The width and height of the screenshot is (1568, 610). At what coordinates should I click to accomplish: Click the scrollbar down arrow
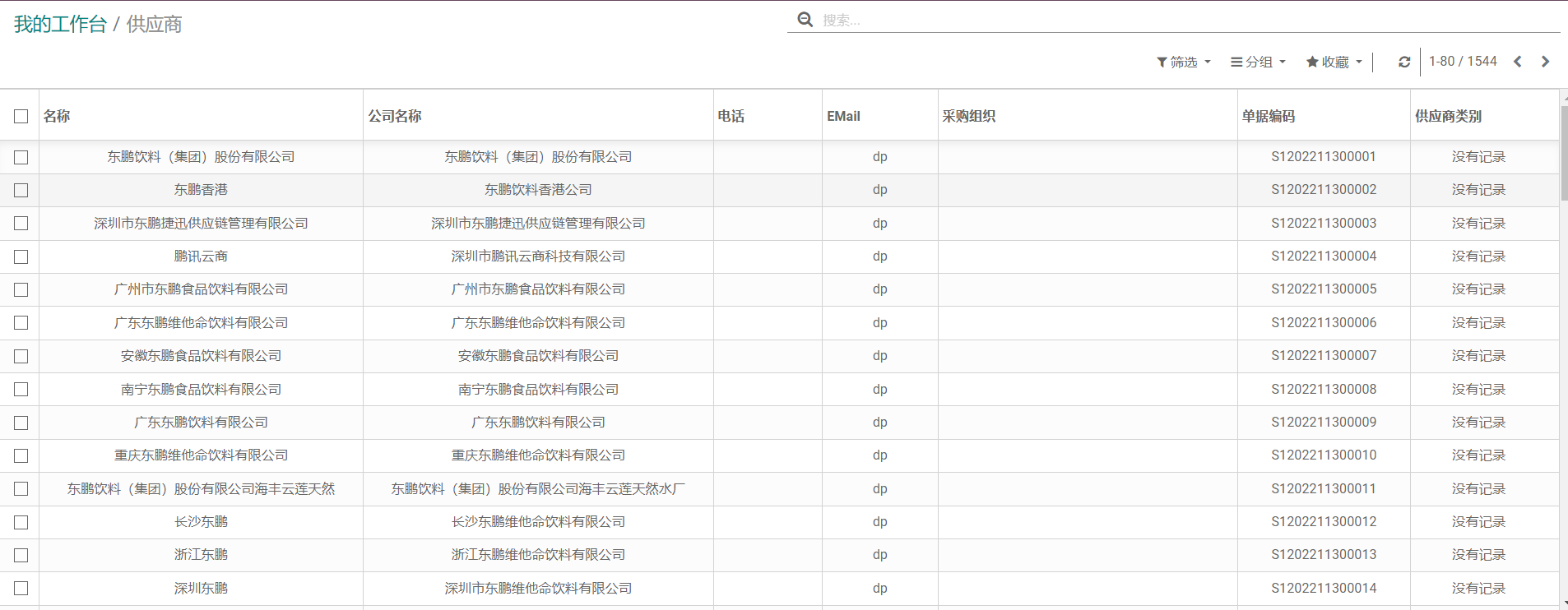click(x=1564, y=604)
